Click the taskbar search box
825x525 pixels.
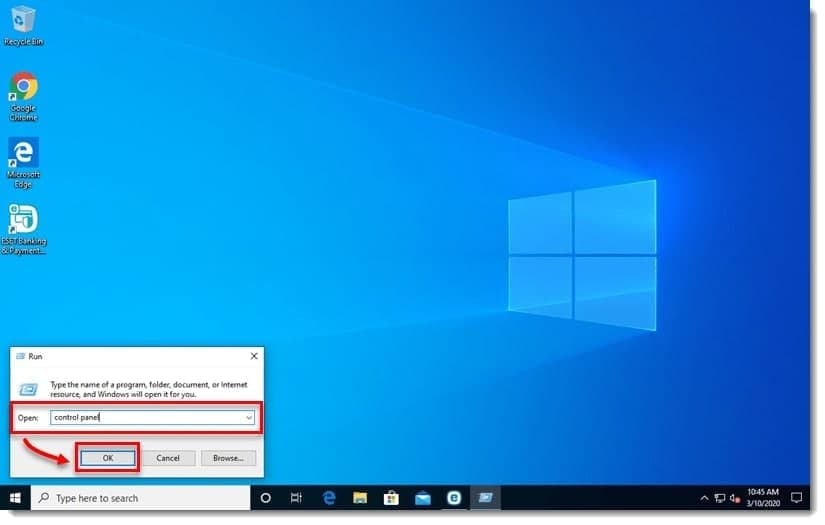[140, 497]
